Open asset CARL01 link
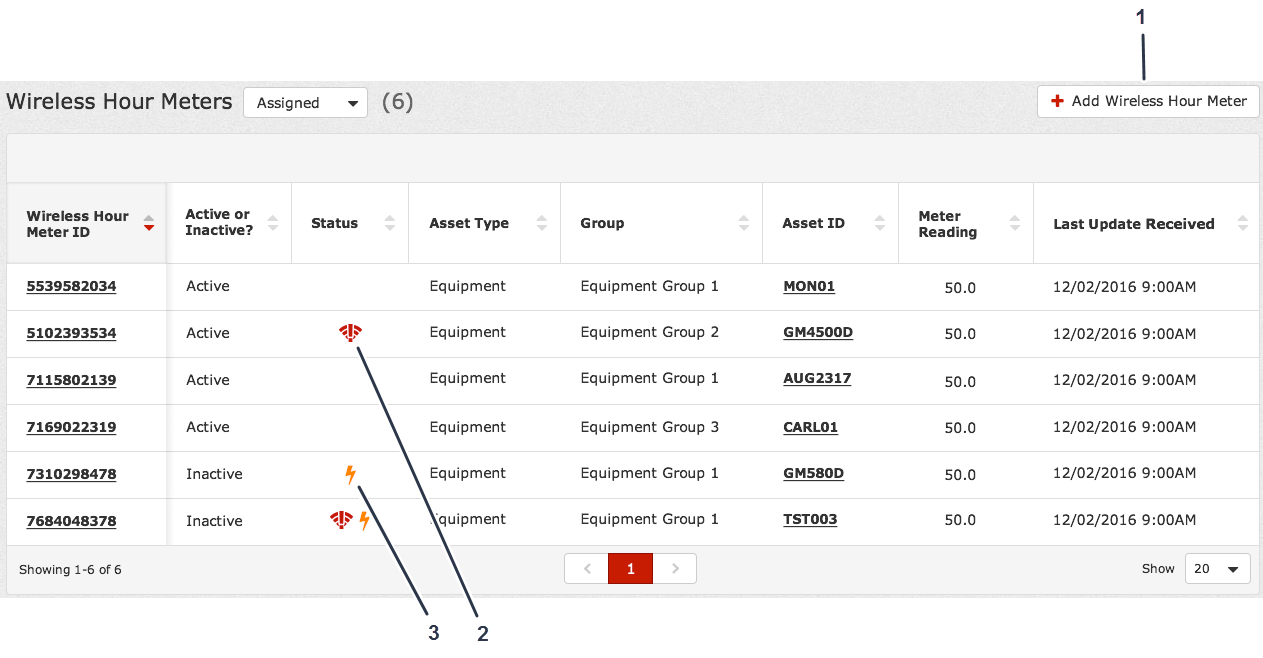The image size is (1263, 658). [x=810, y=427]
